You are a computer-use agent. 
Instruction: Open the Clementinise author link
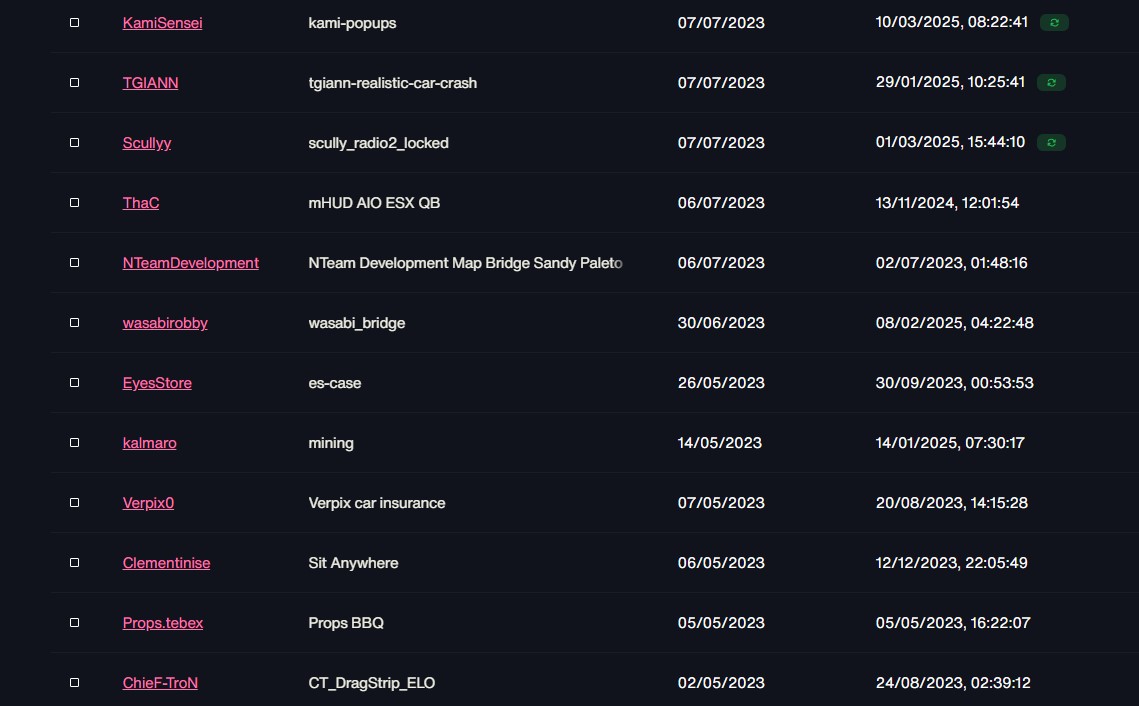[166, 563]
